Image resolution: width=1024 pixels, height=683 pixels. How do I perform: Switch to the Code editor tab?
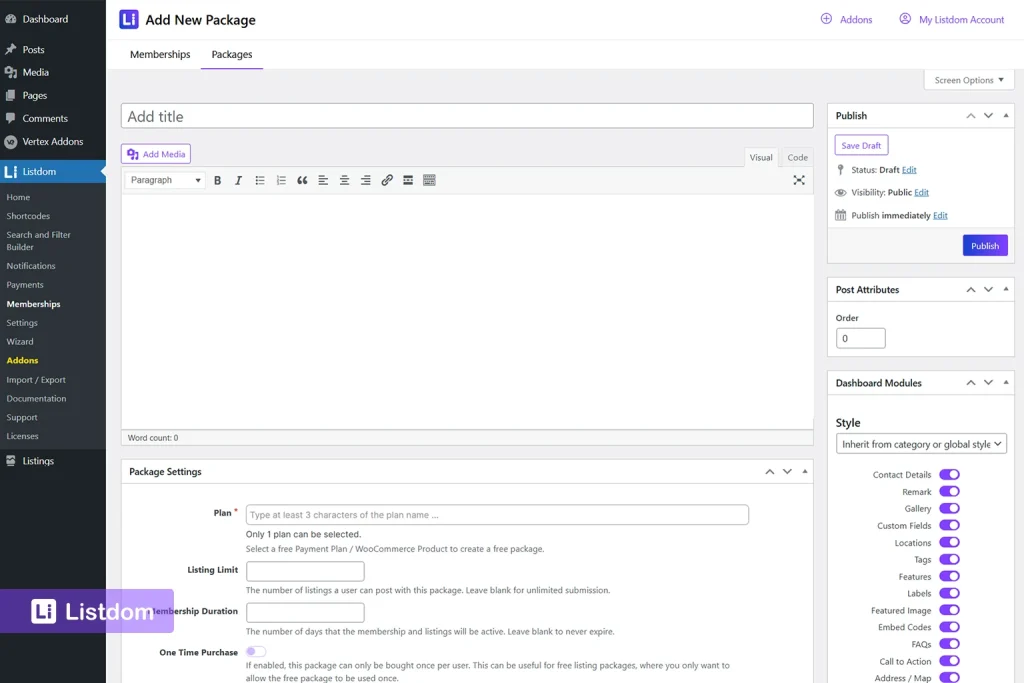[797, 157]
